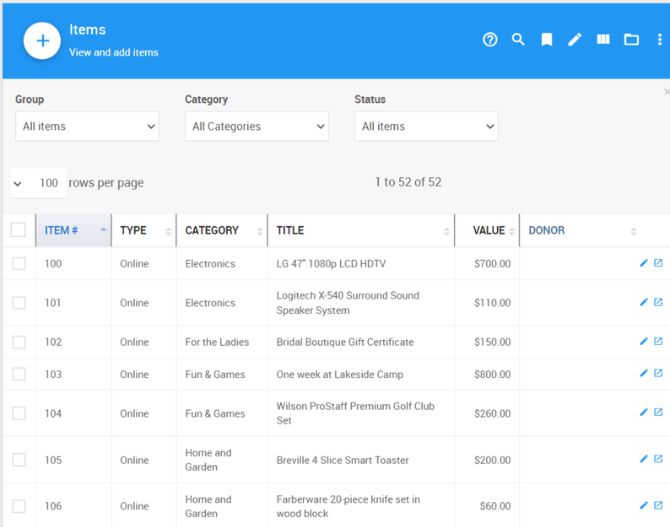This screenshot has height=527, width=670.
Task: Open item 104 in new window icon
Action: [x=658, y=412]
